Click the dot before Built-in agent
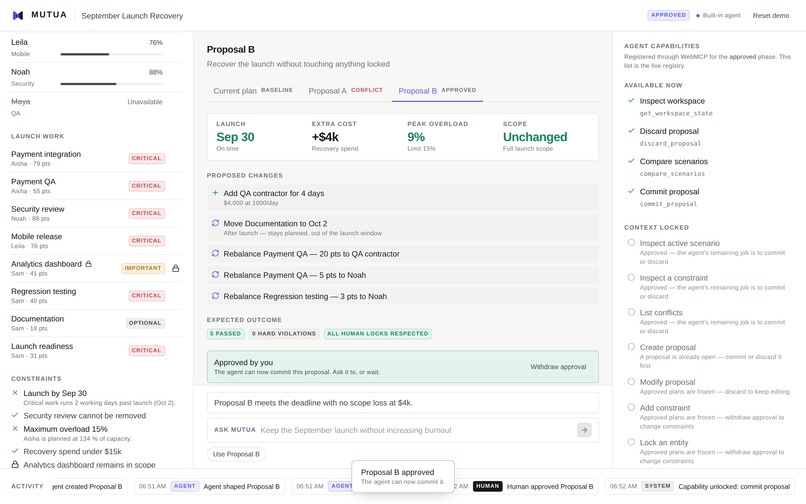The height and width of the screenshot is (504, 806). pos(698,16)
